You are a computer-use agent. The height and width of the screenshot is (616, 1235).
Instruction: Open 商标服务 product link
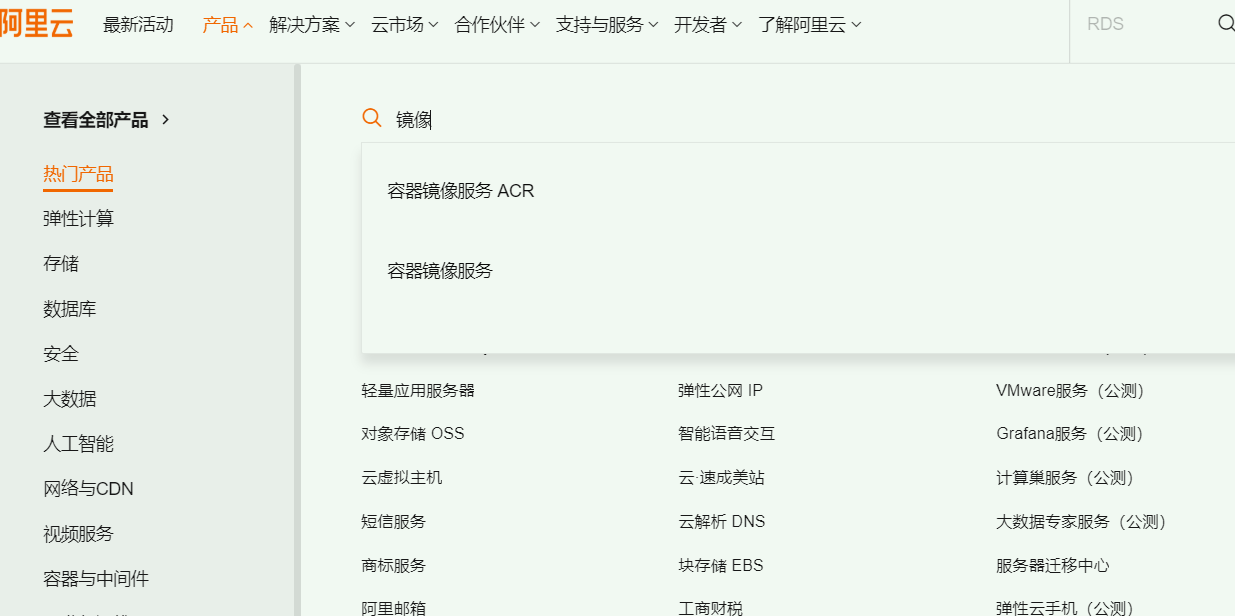click(x=393, y=566)
